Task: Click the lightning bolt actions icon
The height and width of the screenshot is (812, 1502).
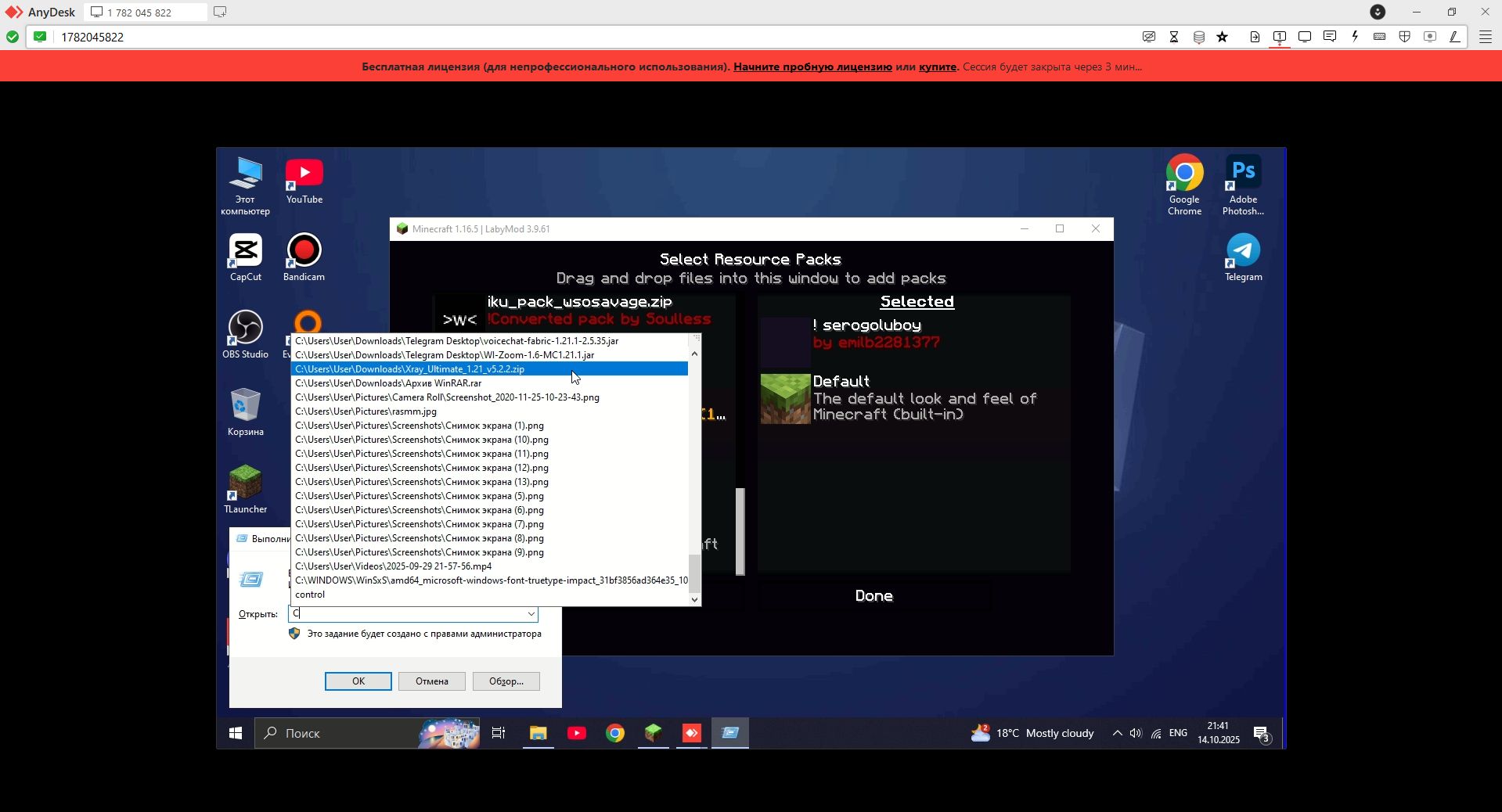Action: tap(1355, 37)
